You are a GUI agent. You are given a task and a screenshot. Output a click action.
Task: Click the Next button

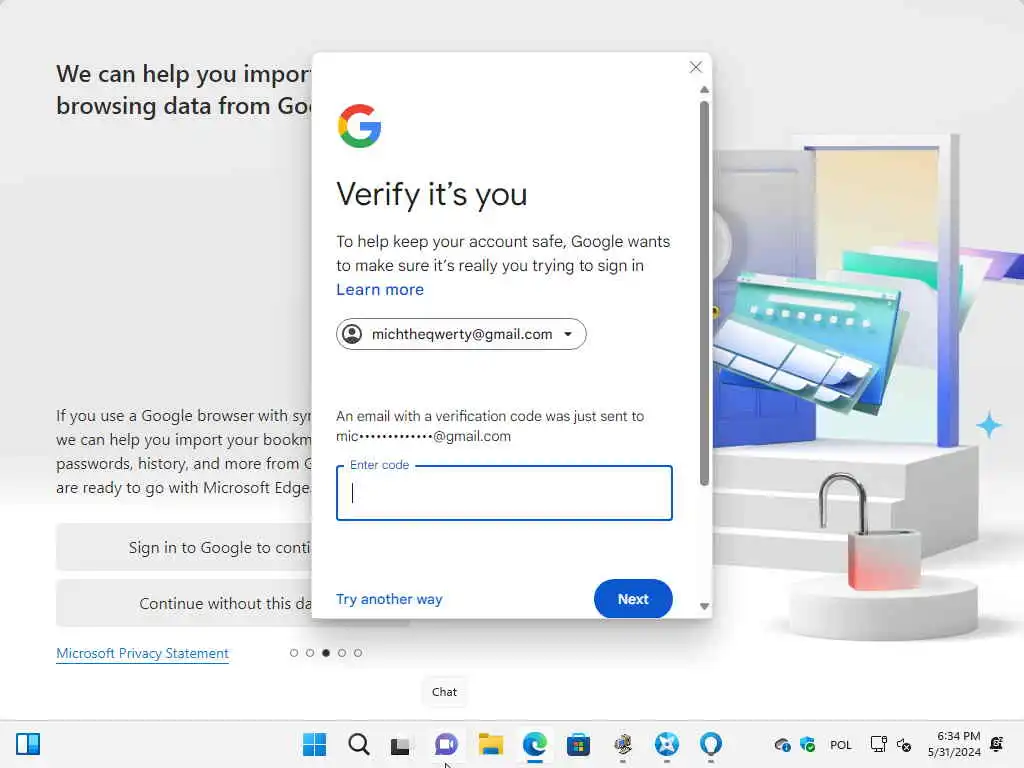click(x=633, y=599)
